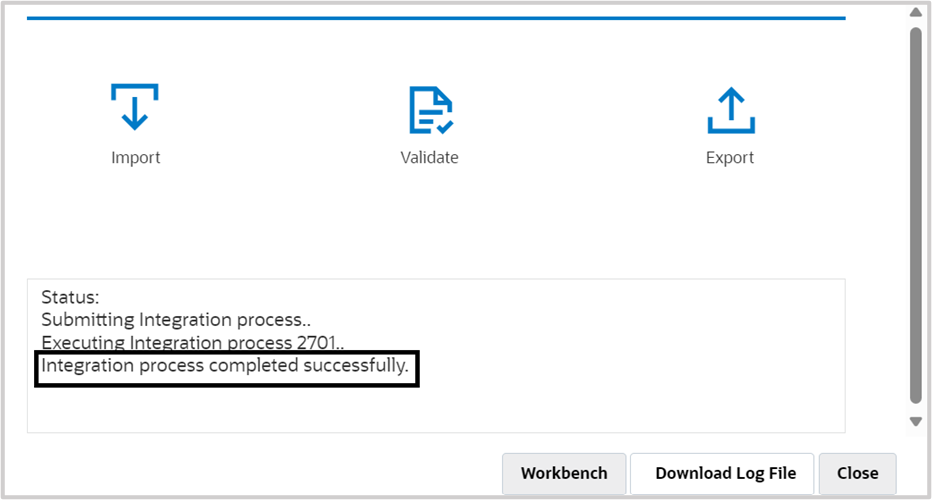Select the Import text label
932x500 pixels.
coord(135,158)
